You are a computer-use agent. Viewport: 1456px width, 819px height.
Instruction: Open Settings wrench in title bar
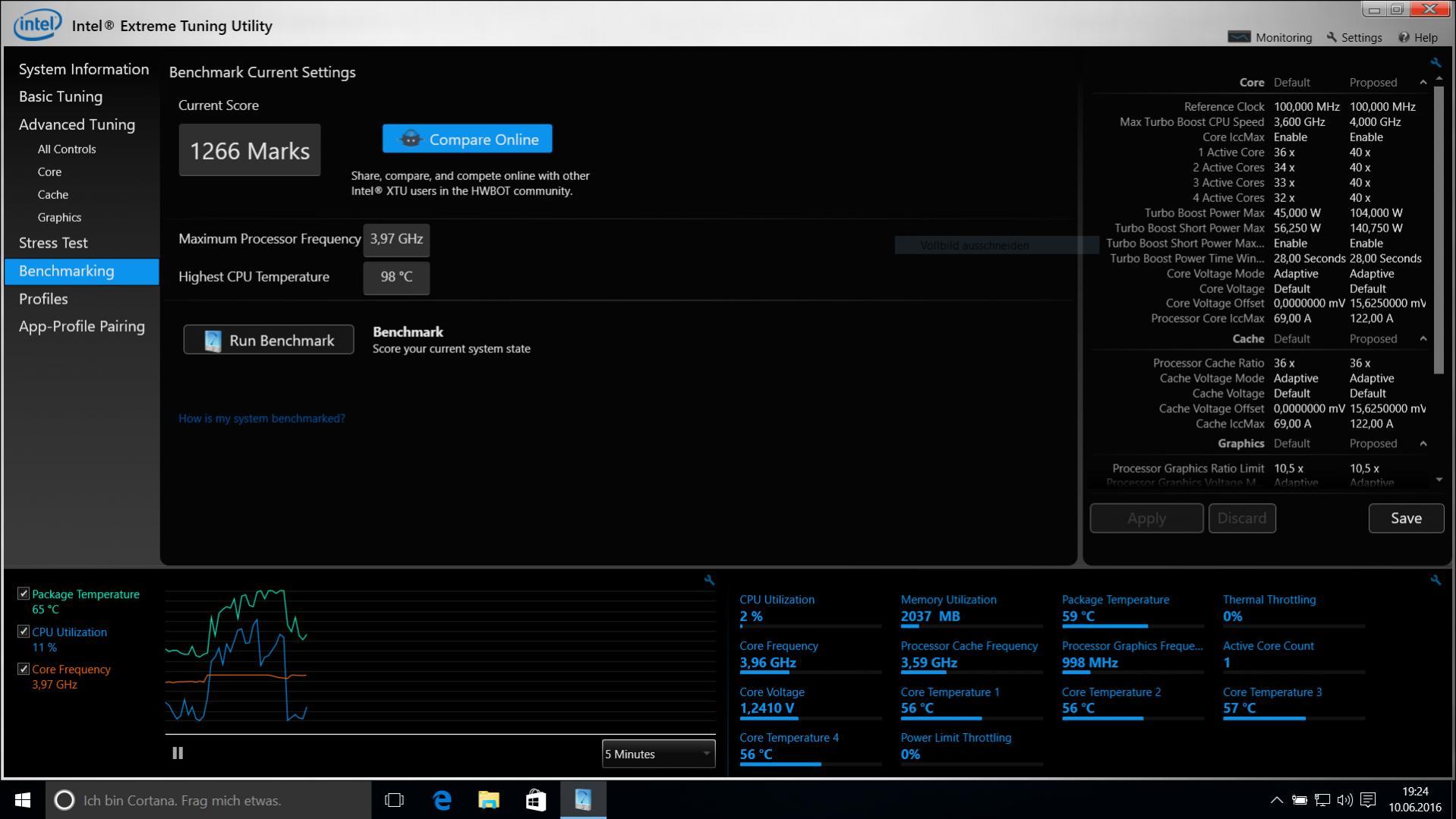pos(1332,37)
